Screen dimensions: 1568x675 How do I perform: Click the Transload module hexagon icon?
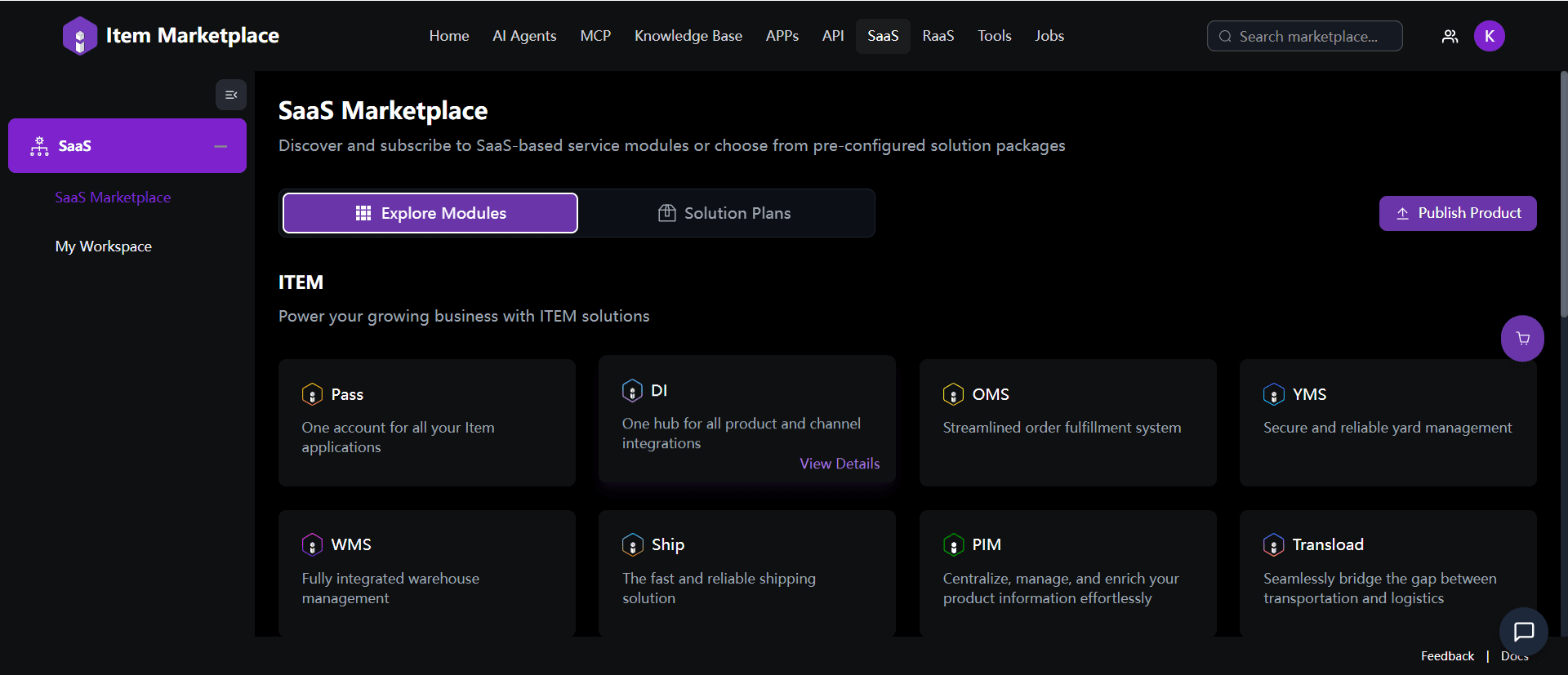[1273, 544]
